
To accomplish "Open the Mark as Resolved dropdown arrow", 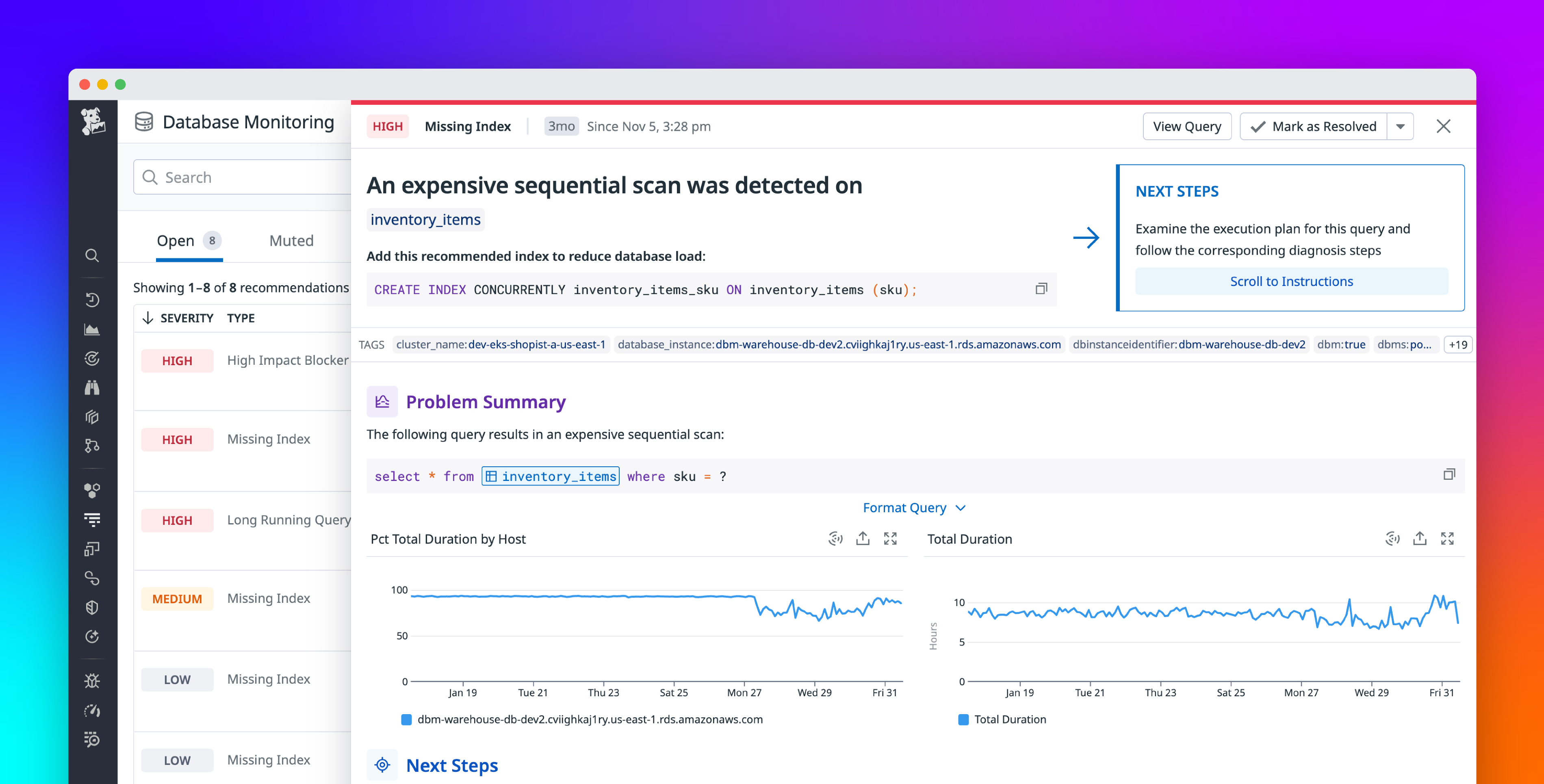I will [x=1401, y=126].
